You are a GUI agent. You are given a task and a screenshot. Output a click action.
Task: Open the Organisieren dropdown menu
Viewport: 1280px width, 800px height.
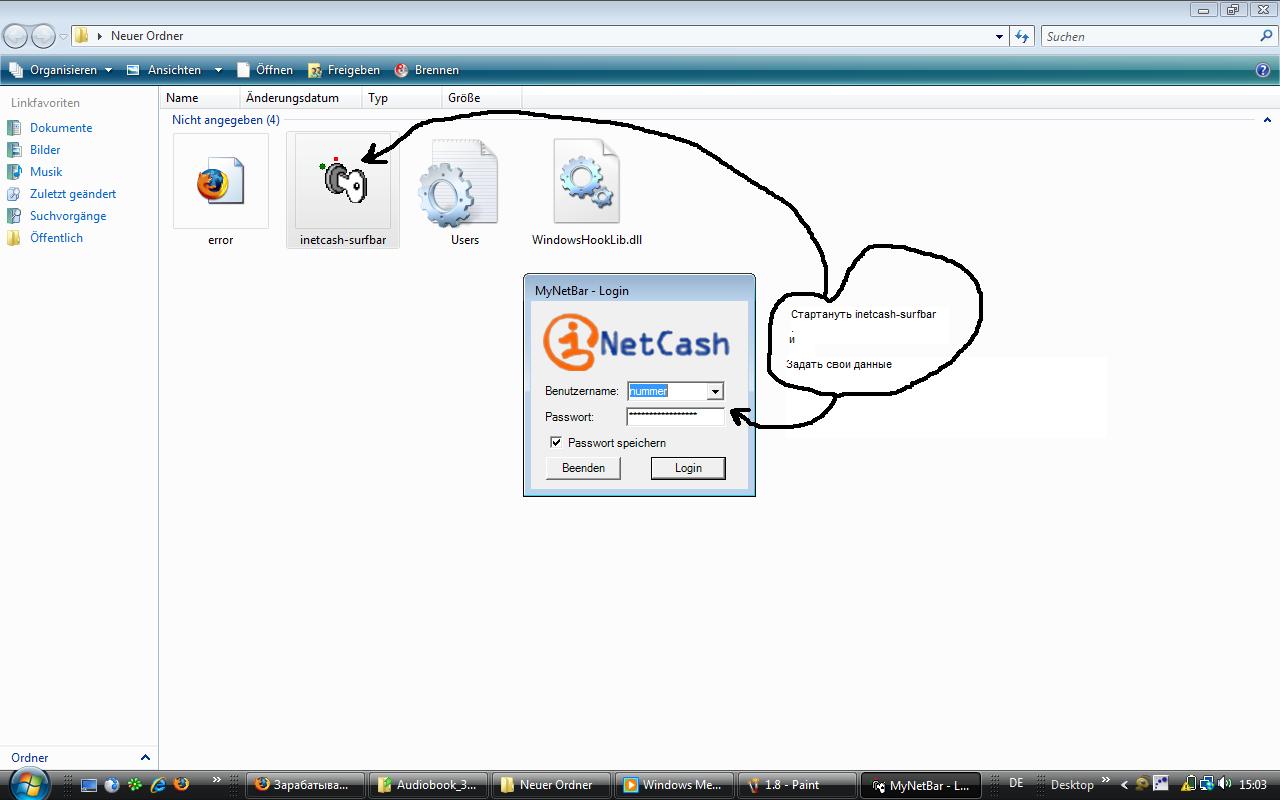pos(61,70)
